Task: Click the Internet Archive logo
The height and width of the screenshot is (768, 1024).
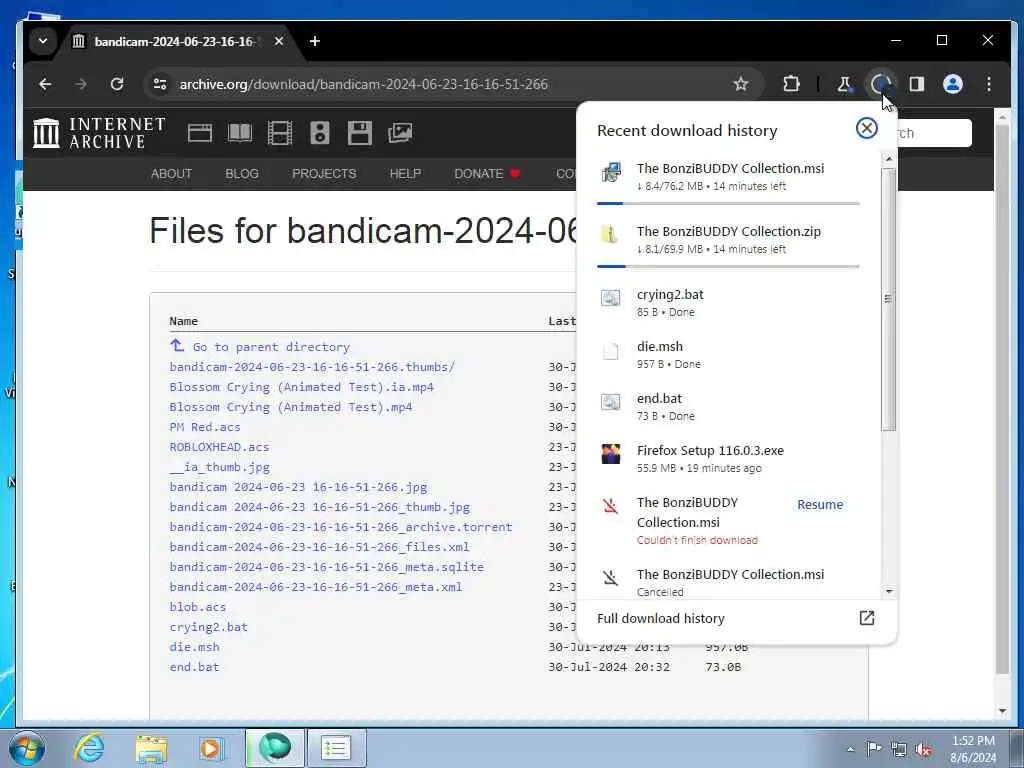Action: tap(99, 133)
